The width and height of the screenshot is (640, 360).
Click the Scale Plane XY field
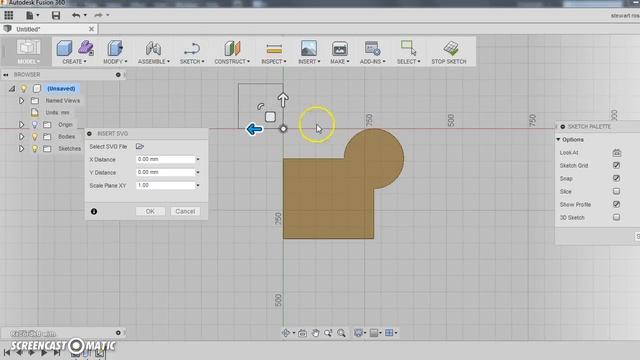165,185
